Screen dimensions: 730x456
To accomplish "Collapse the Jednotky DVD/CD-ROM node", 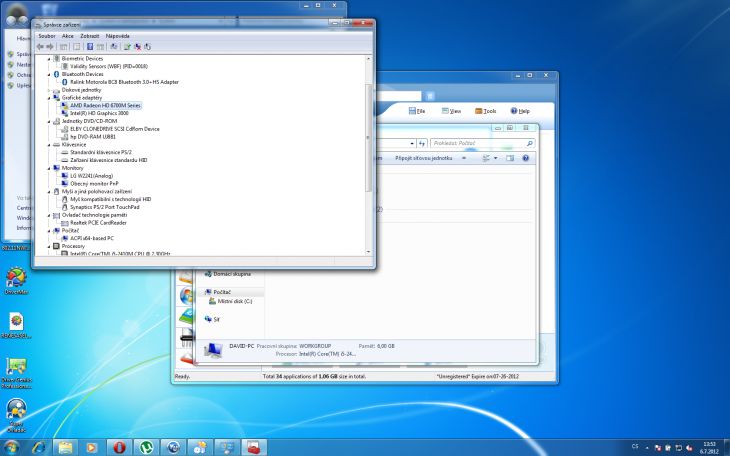I will (x=49, y=121).
